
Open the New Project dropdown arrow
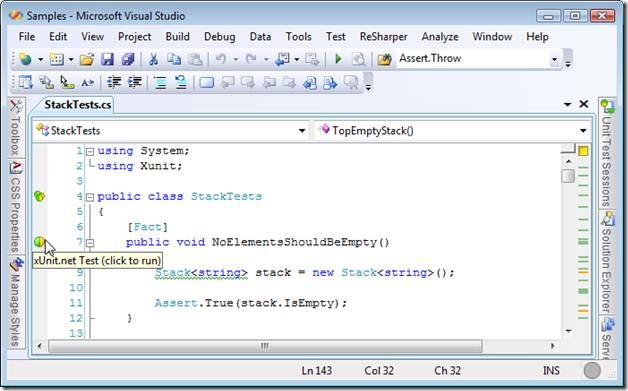point(40,60)
